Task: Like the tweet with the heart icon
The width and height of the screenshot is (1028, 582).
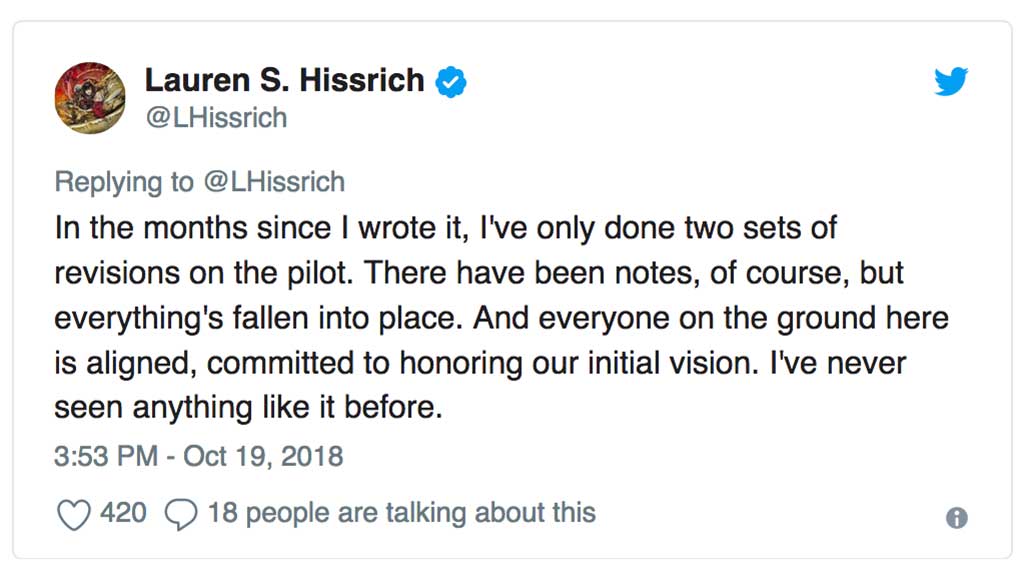Action: click(73, 514)
